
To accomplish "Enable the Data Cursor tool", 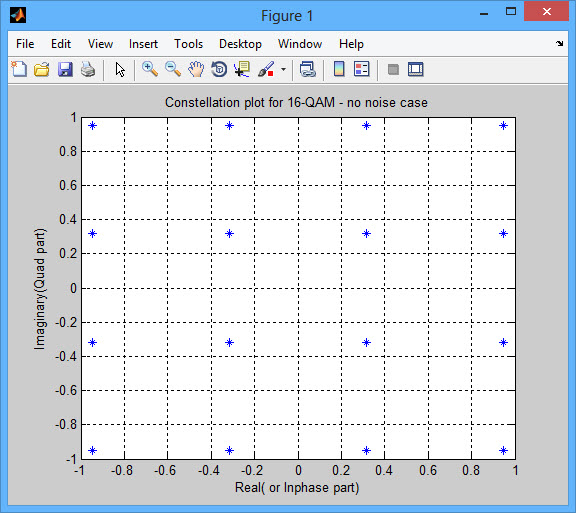I will click(242, 69).
